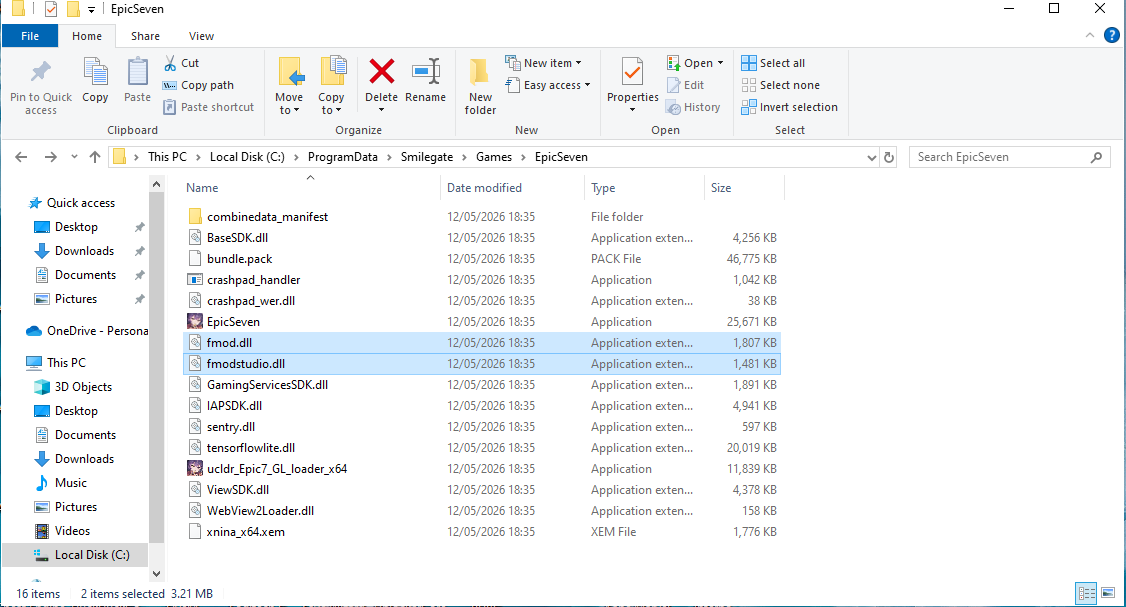Open address bar history dropdown

pos(871,157)
